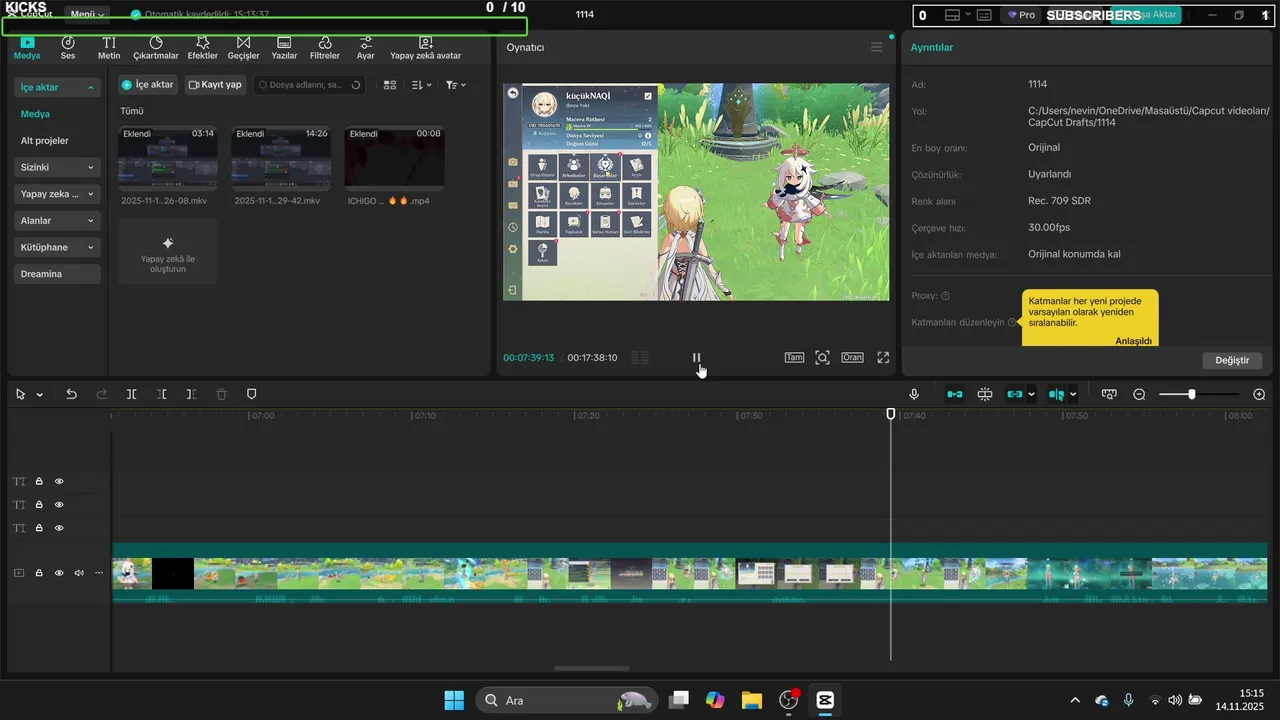Open the timeline cover thumbnail settings icon
Image resolution: width=1280 pixels, height=720 pixels.
(x=1109, y=395)
